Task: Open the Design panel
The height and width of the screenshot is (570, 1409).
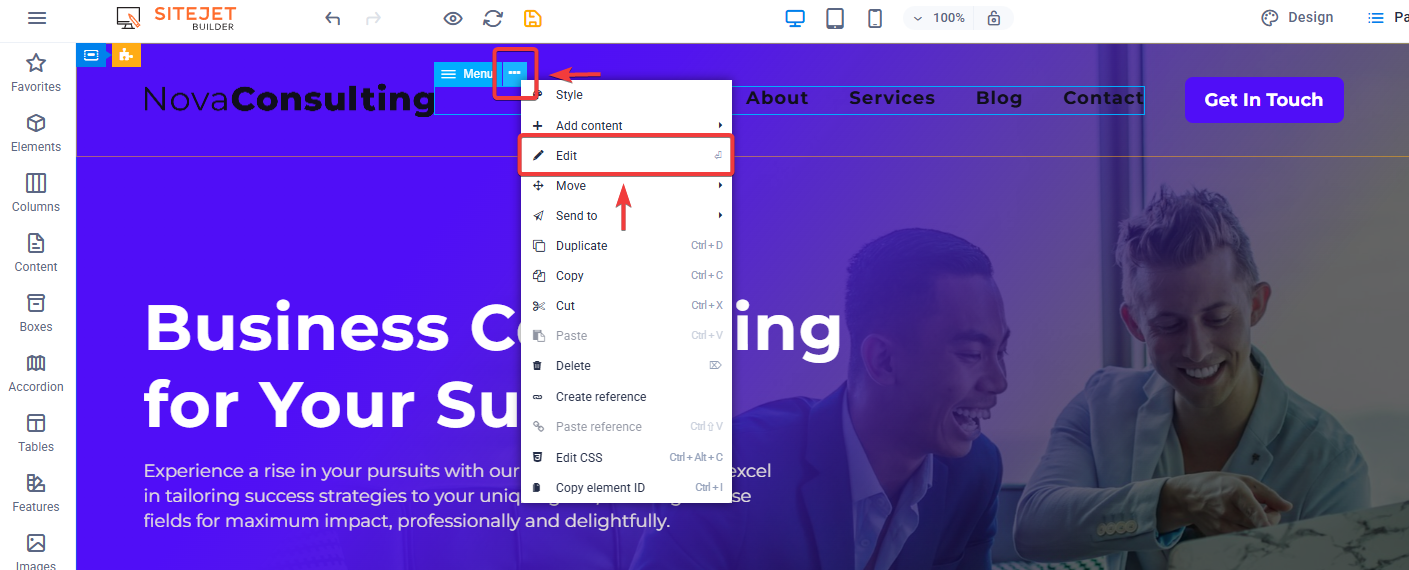Action: [1297, 18]
